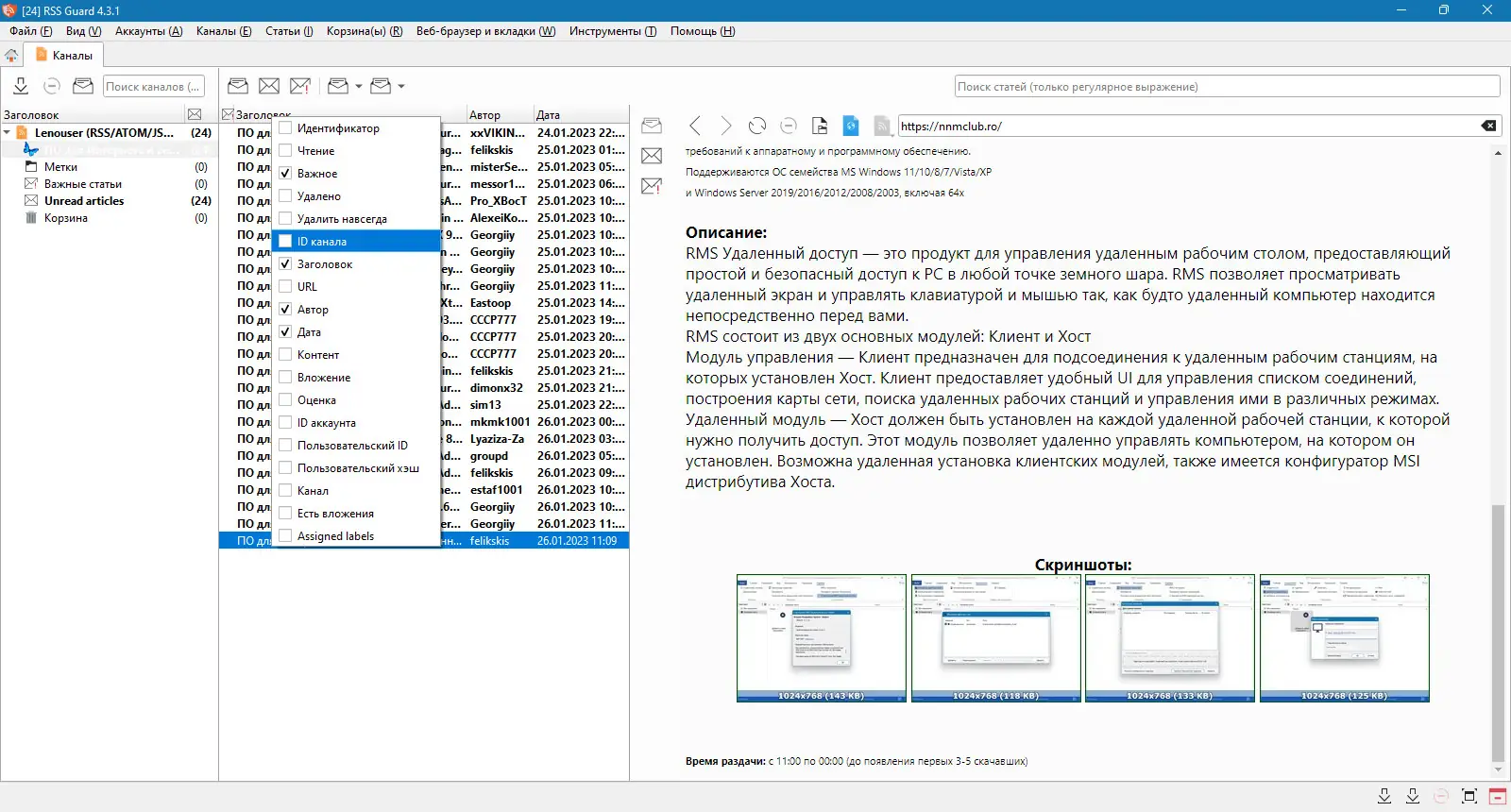The image size is (1511, 812).
Task: Go forward in the embedded browser
Action: tap(725, 126)
